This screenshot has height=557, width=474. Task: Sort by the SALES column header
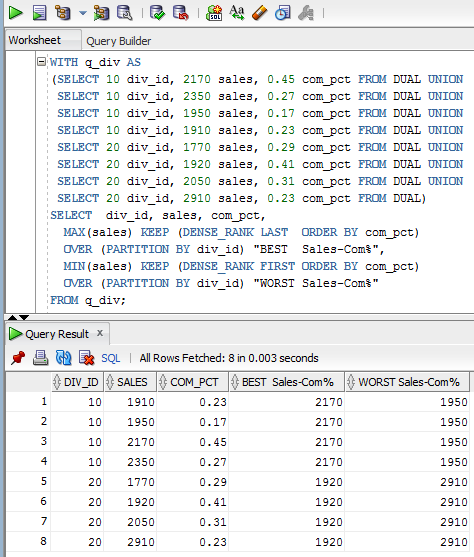tap(130, 382)
